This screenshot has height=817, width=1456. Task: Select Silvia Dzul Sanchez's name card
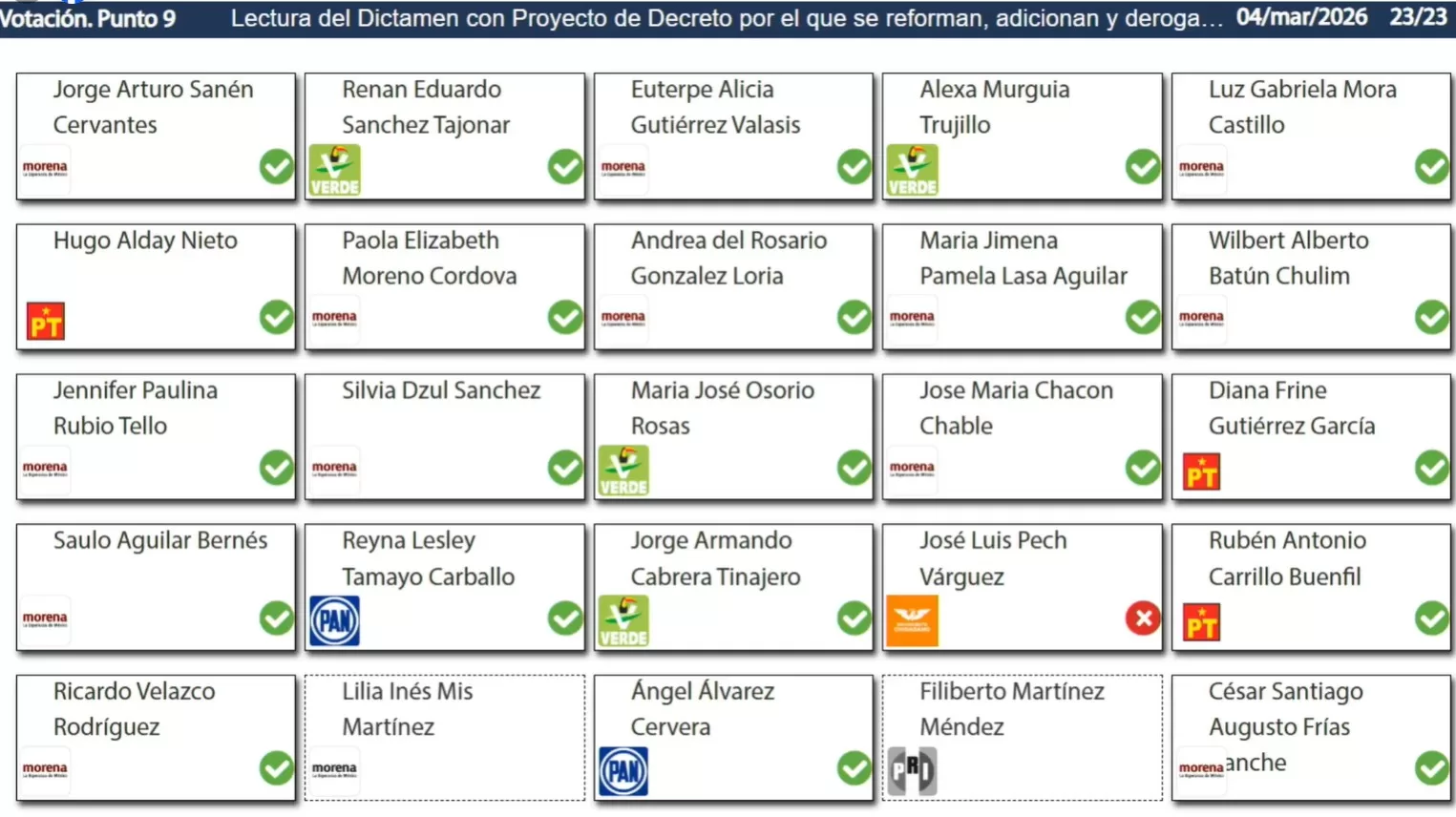click(445, 436)
